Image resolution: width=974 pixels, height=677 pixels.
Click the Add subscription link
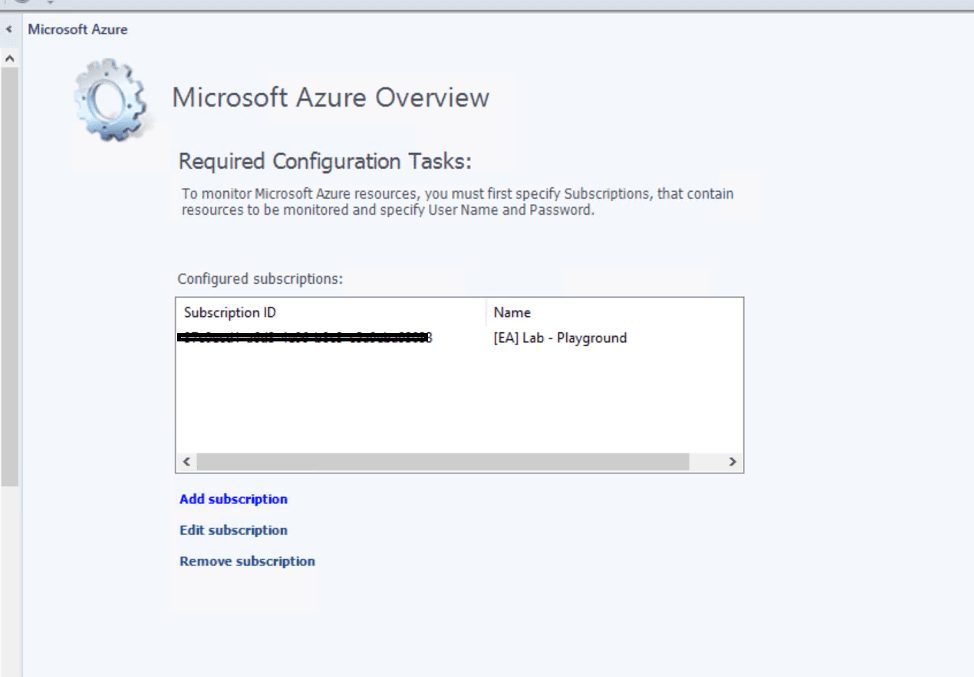tap(233, 499)
